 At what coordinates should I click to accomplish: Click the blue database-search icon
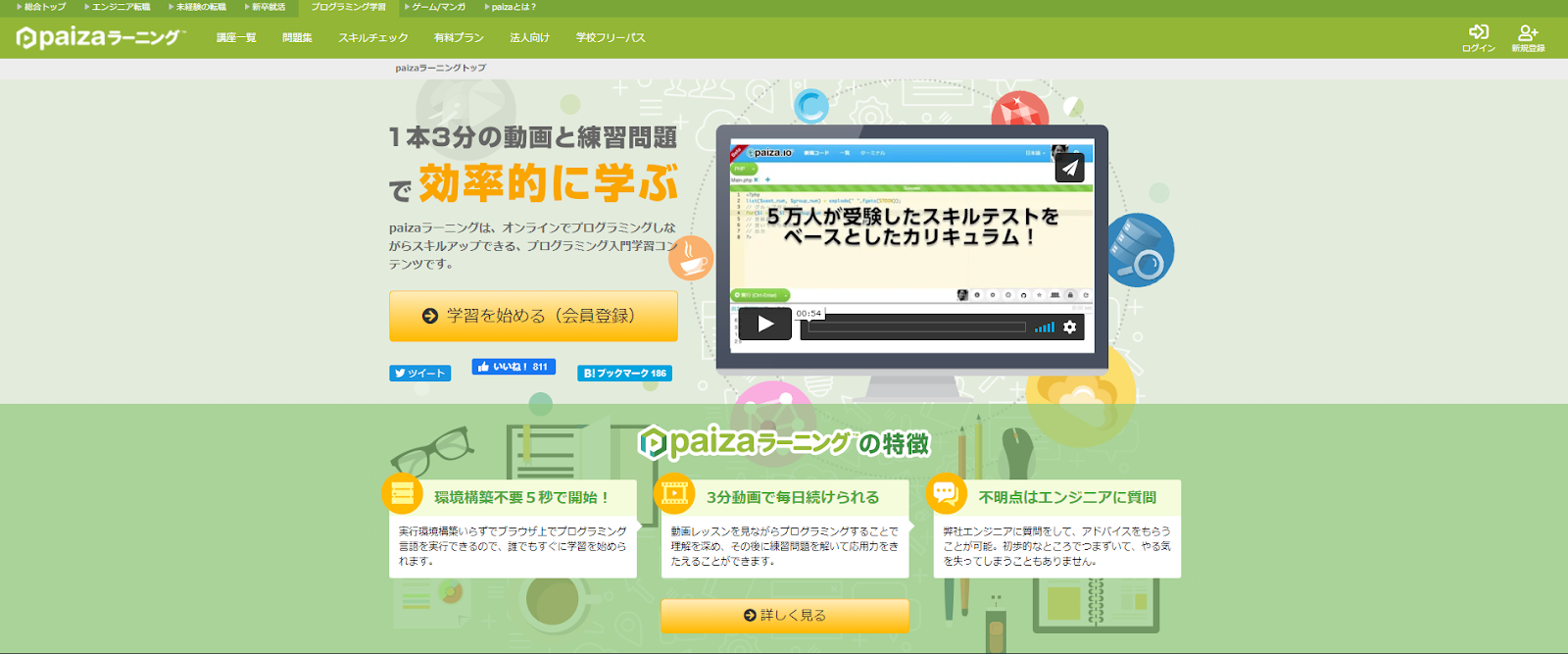click(x=1141, y=250)
